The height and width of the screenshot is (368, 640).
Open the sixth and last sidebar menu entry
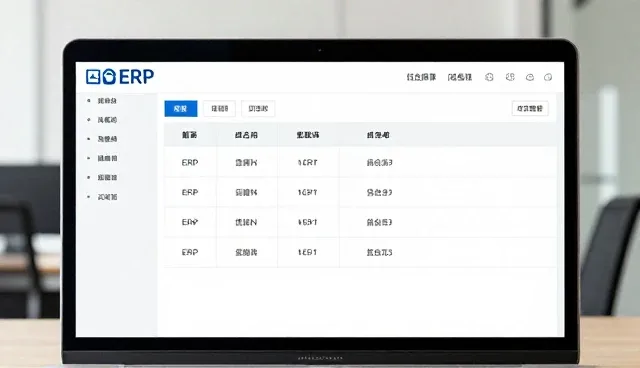(107, 197)
